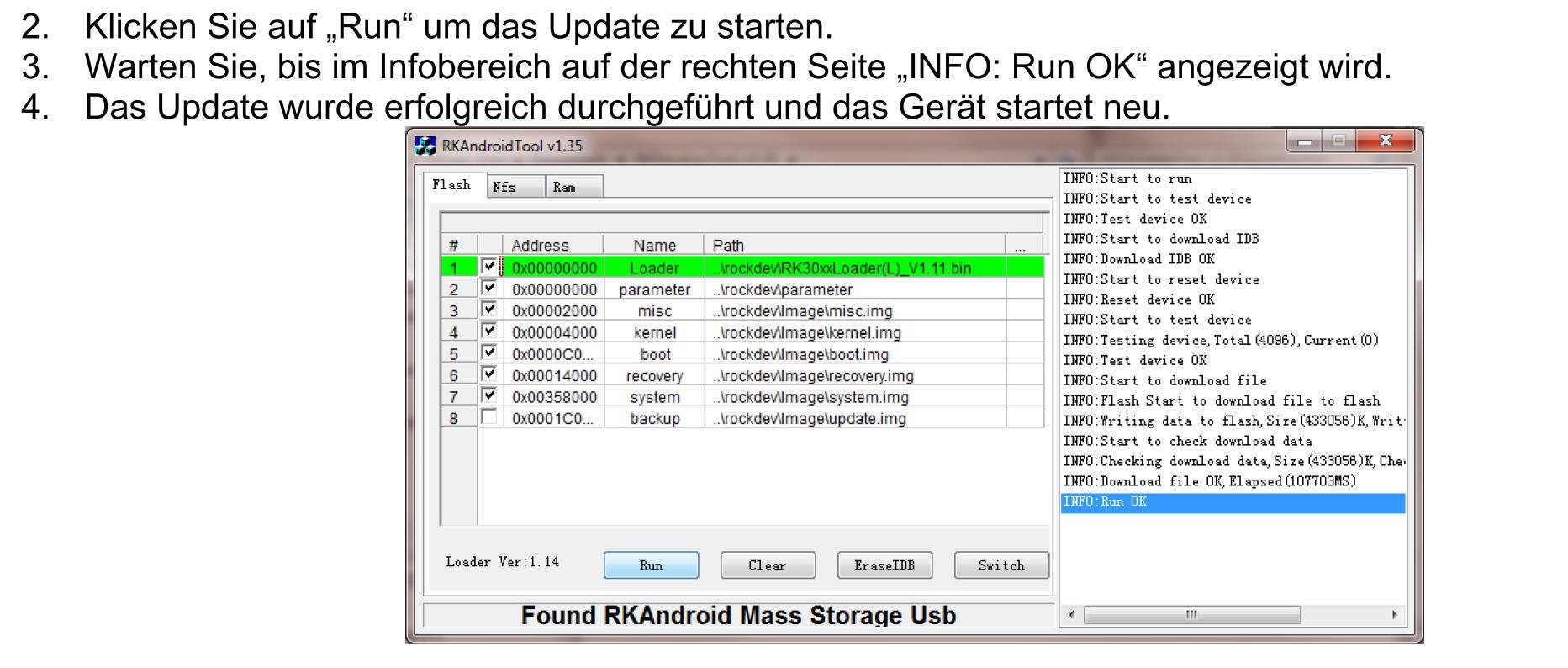
Task: Click the RKAndroidTool app icon in title bar
Action: tap(425, 146)
